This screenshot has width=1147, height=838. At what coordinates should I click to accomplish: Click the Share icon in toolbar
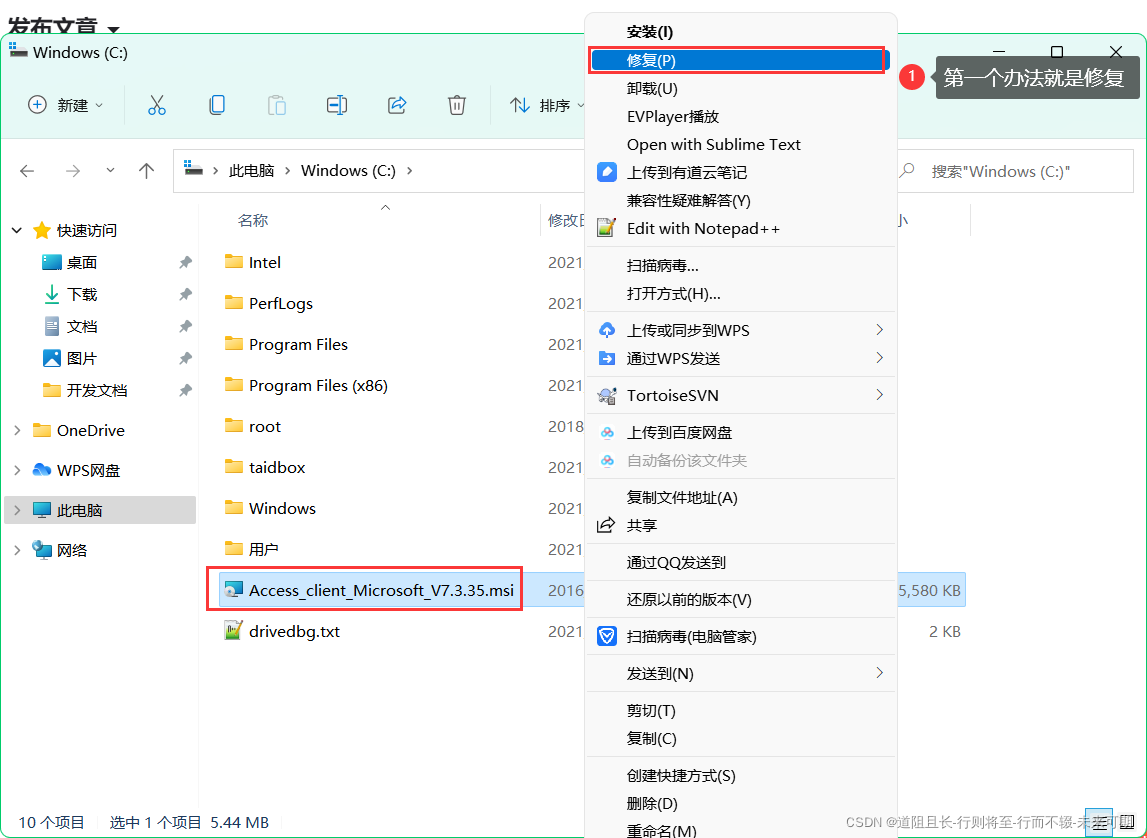(396, 105)
